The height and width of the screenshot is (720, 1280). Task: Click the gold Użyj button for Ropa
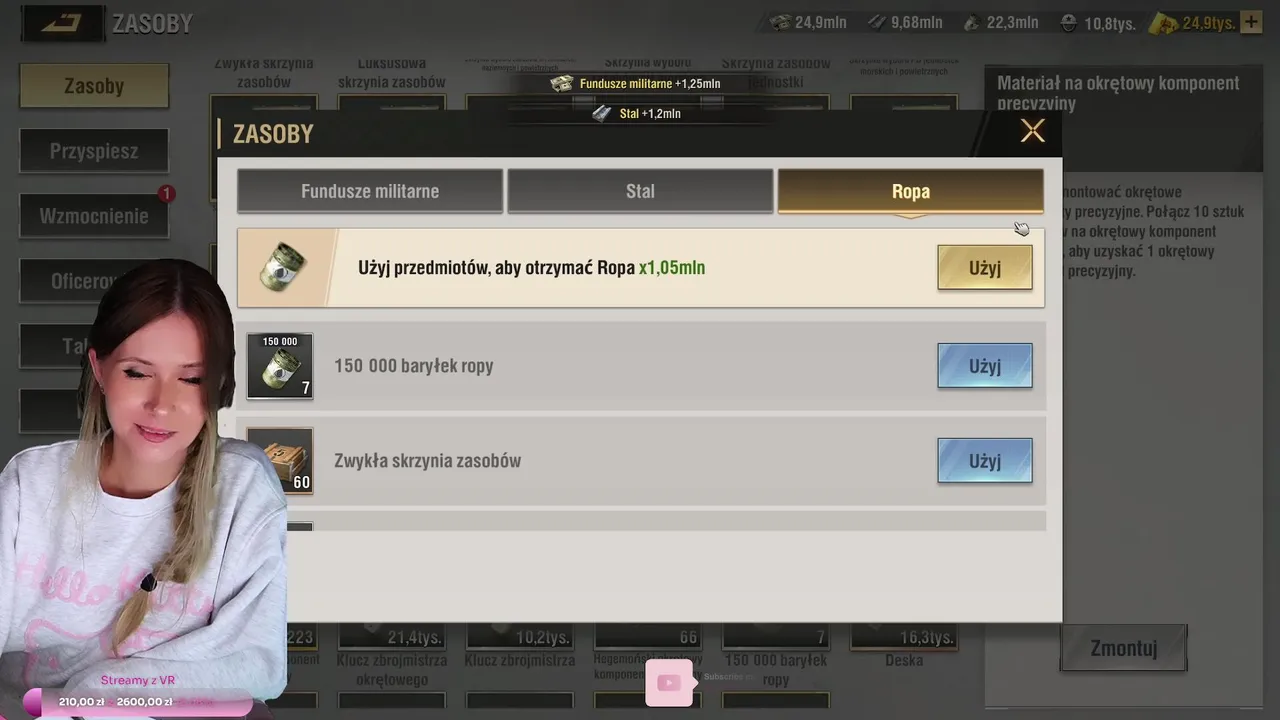pos(985,268)
